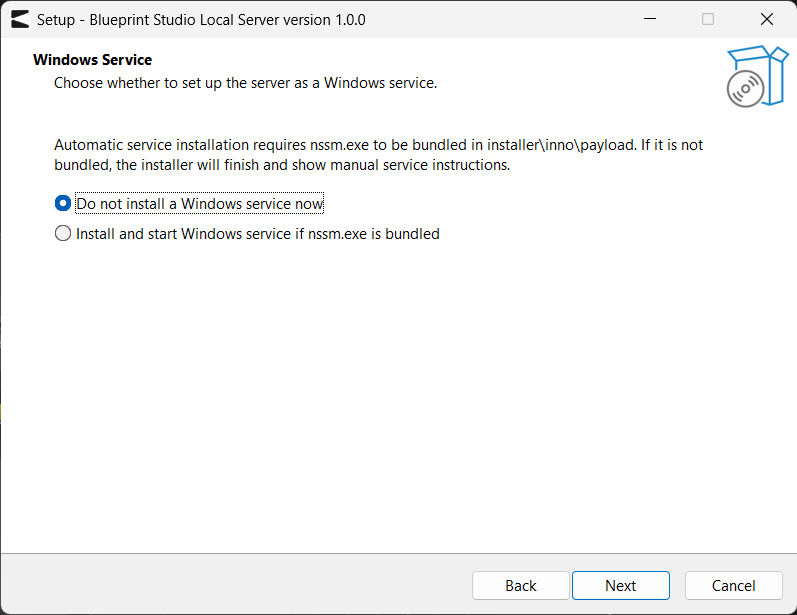This screenshot has height=615, width=797.
Task: Click the Next button
Action: point(621,586)
